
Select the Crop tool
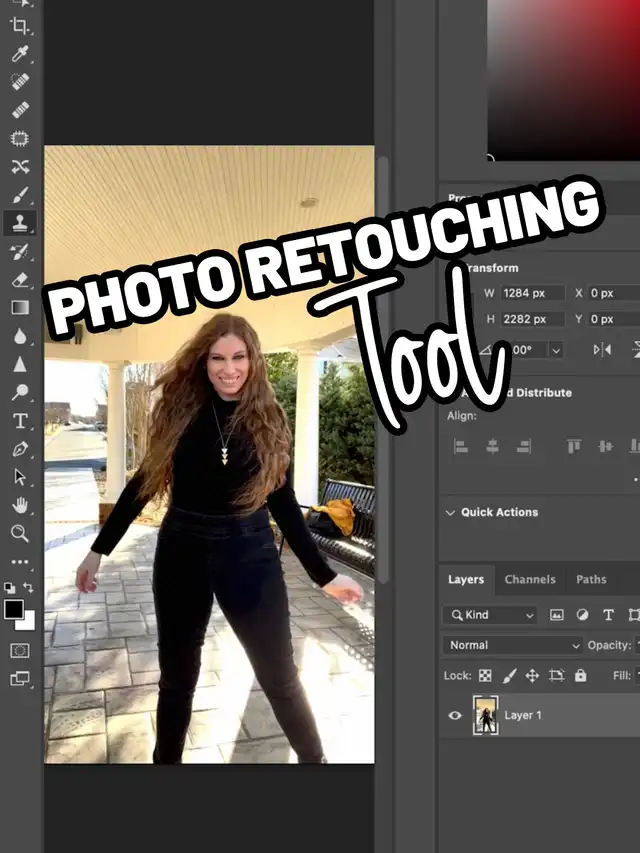tap(20, 26)
